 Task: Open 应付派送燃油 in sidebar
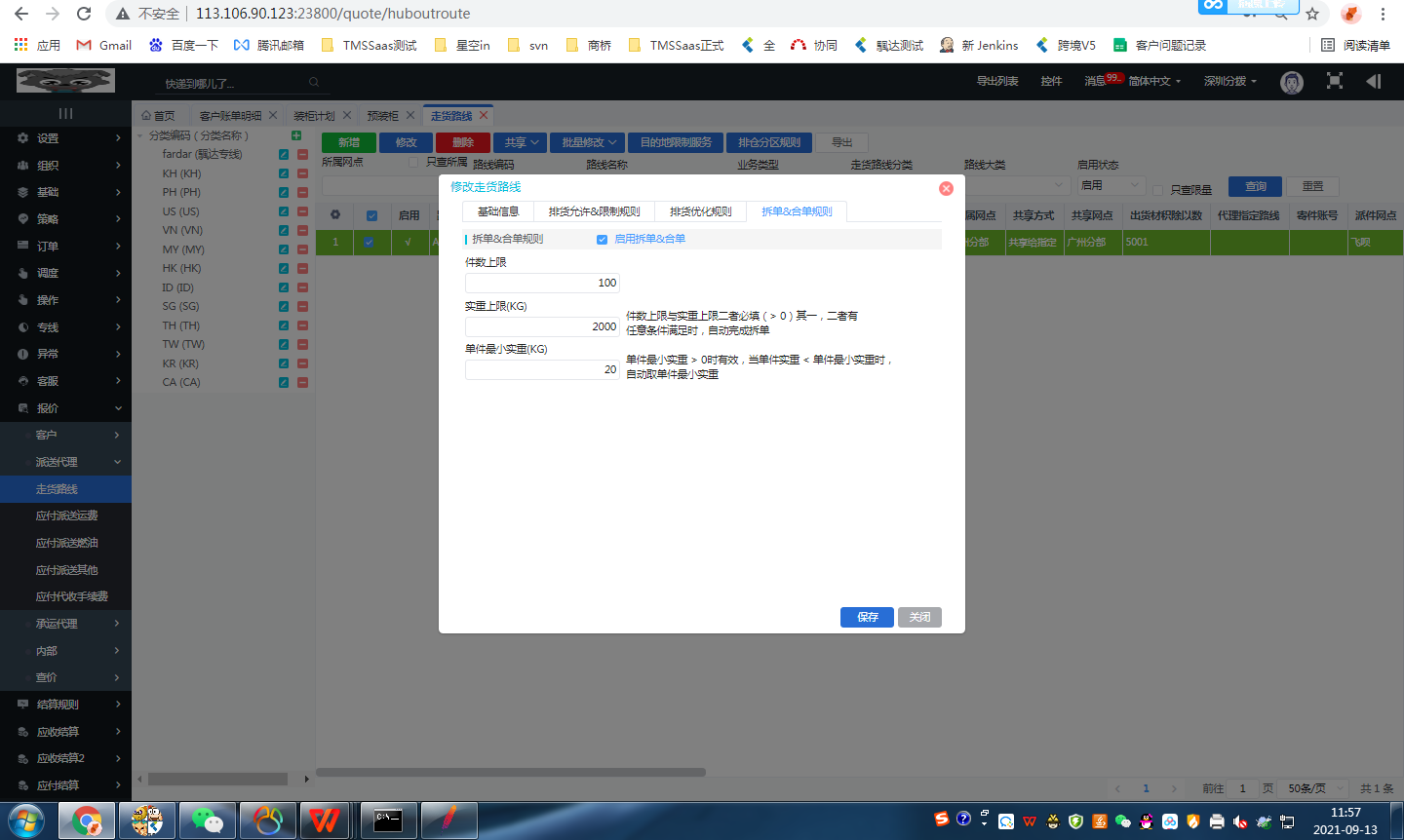click(x=65, y=543)
